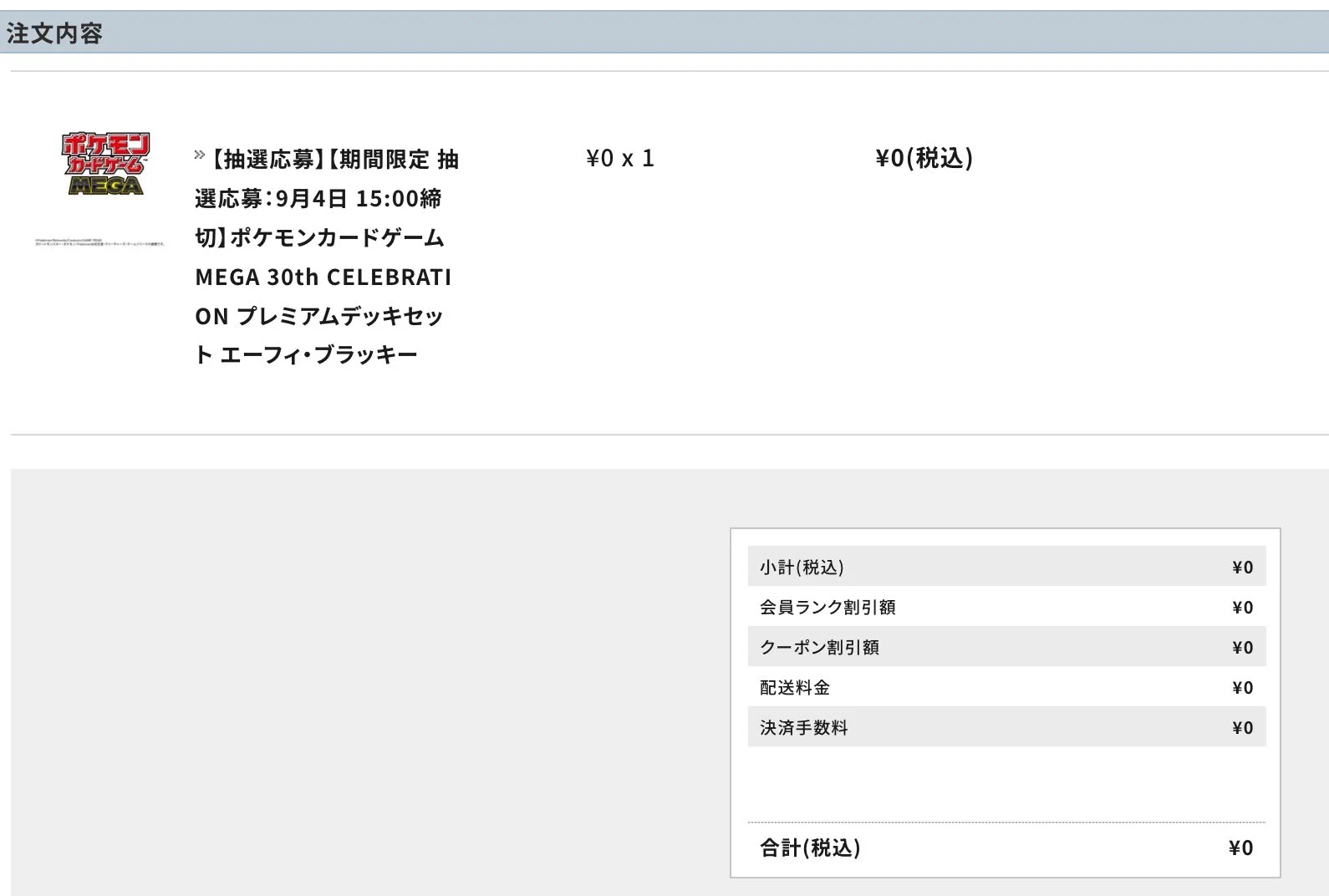The height and width of the screenshot is (896, 1329).
Task: Click the 会員ランク割引額 row label
Action: (x=827, y=608)
